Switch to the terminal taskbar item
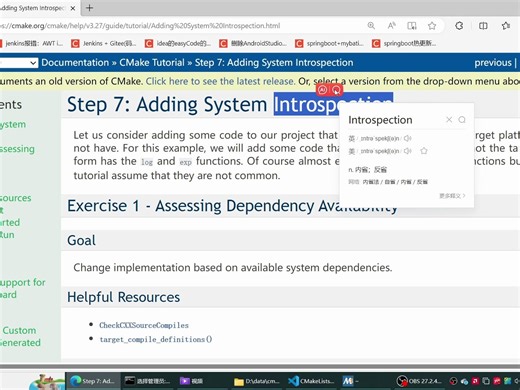The image size is (520, 390). coord(147,381)
